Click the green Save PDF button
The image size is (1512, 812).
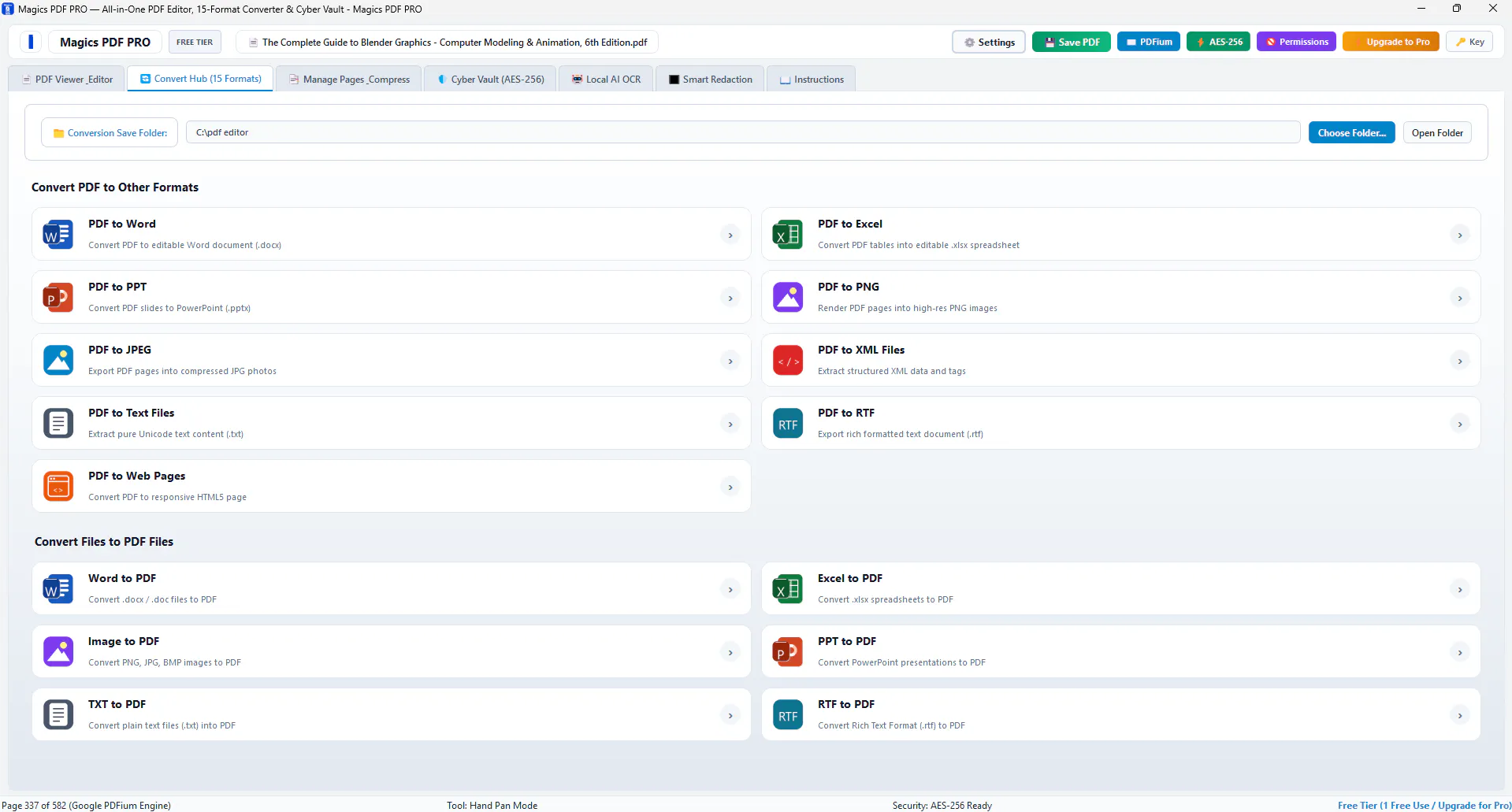coord(1072,42)
